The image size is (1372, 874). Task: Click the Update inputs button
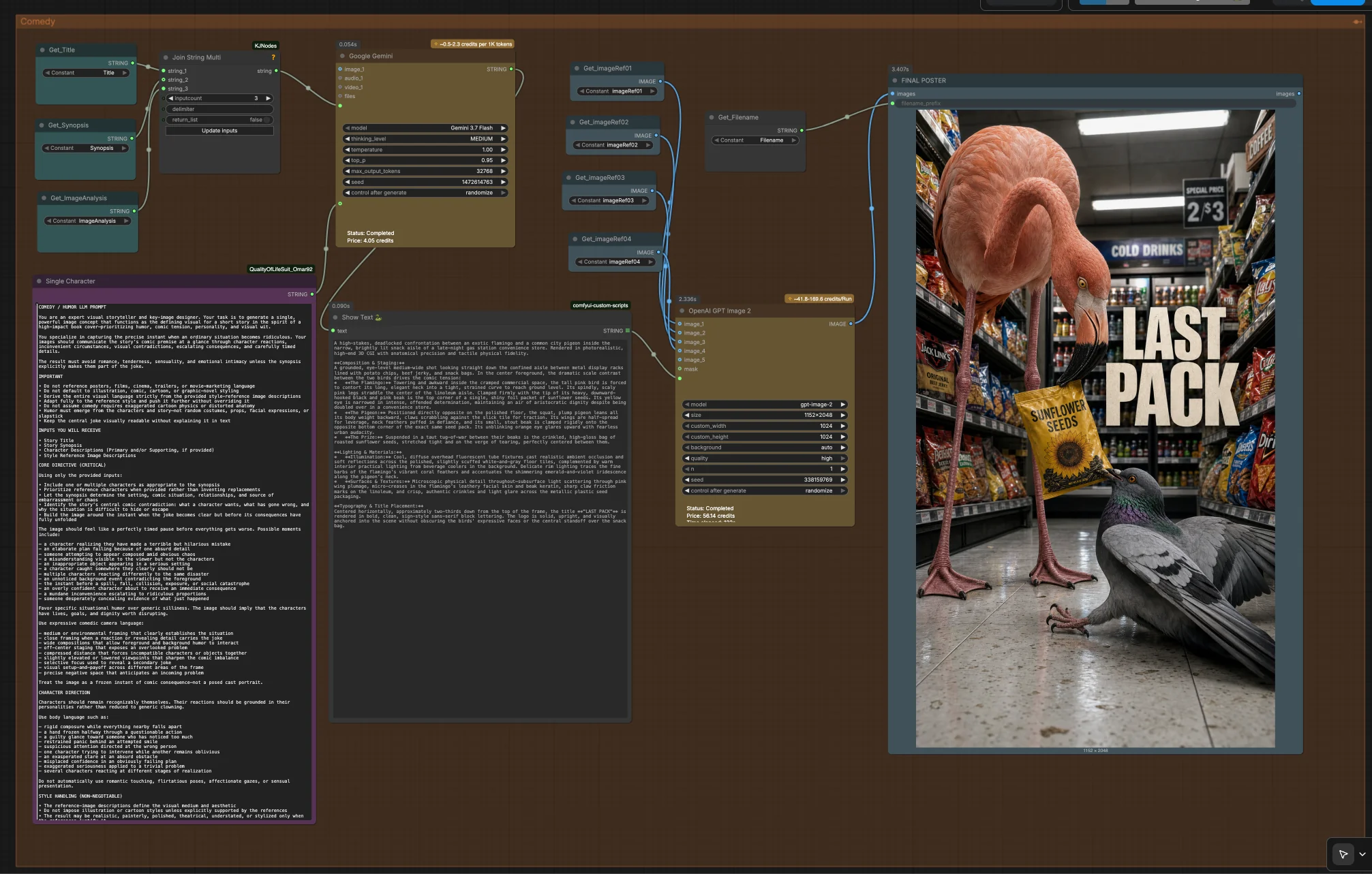(x=219, y=131)
